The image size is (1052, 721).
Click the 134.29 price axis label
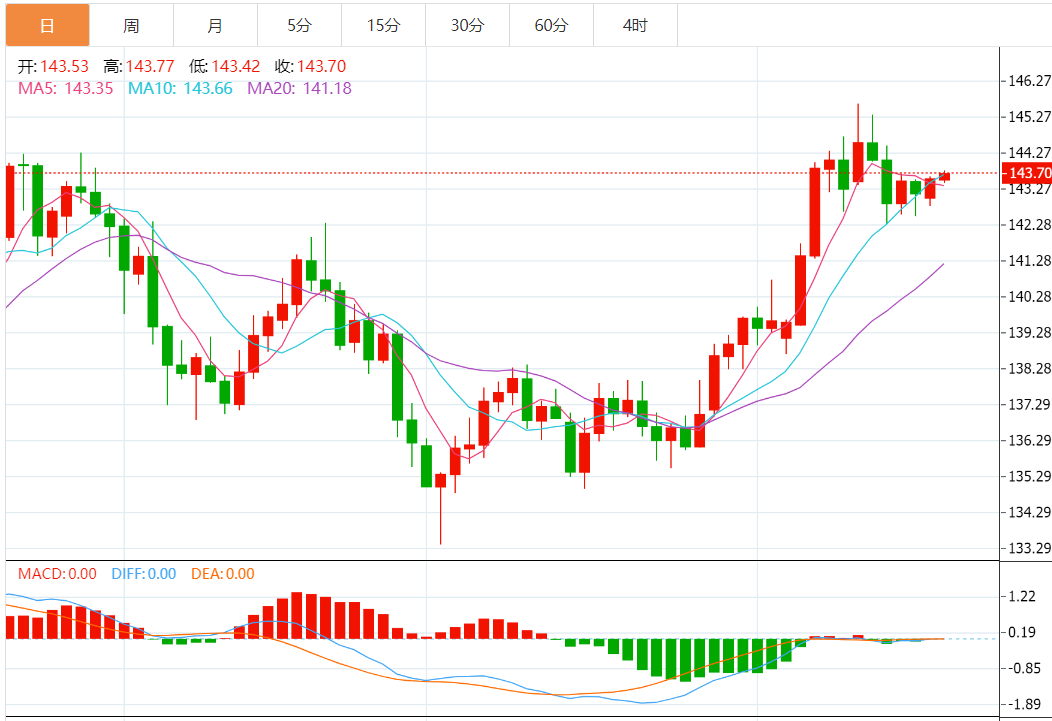point(1029,512)
